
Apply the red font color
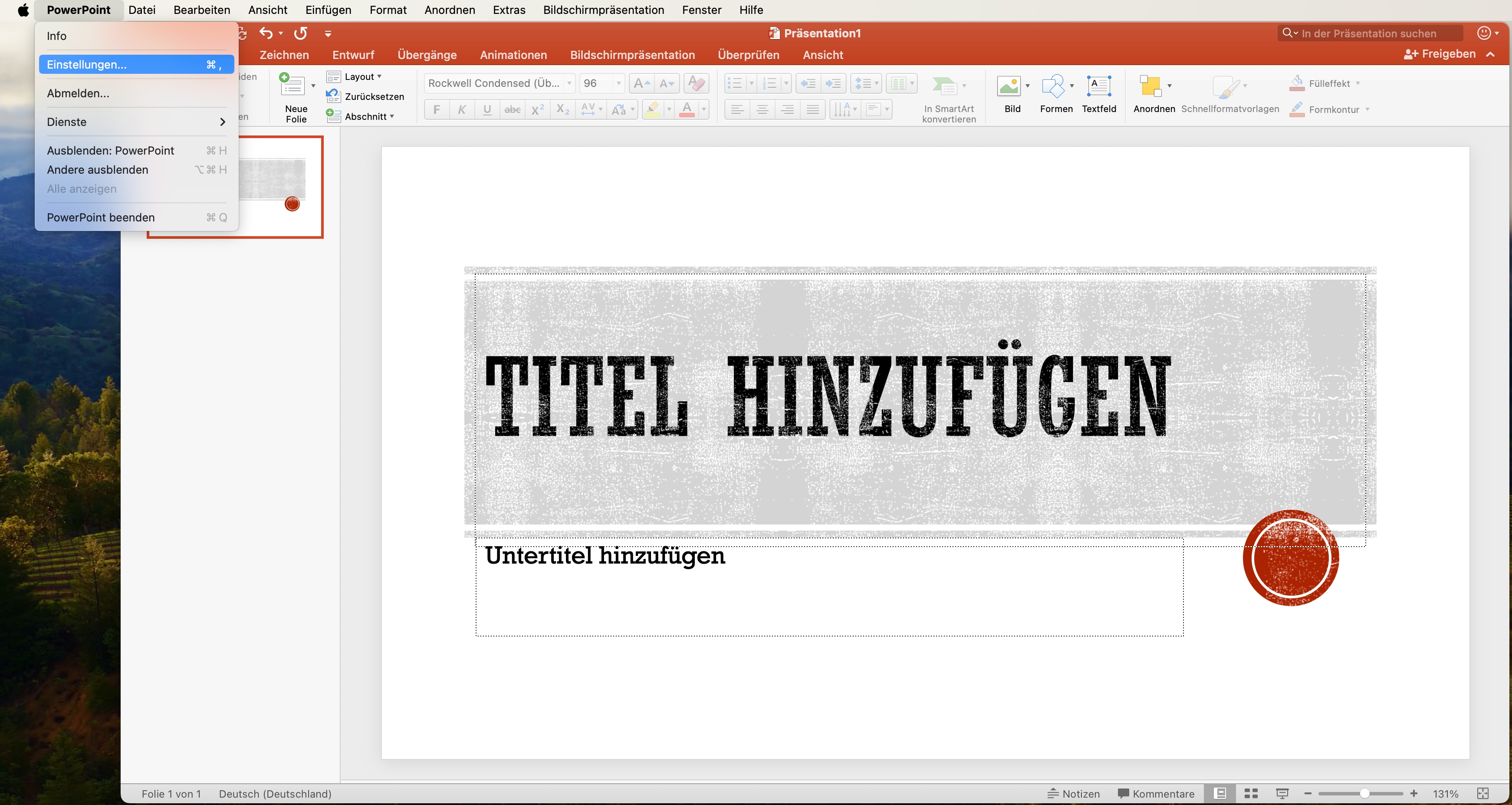(x=687, y=109)
